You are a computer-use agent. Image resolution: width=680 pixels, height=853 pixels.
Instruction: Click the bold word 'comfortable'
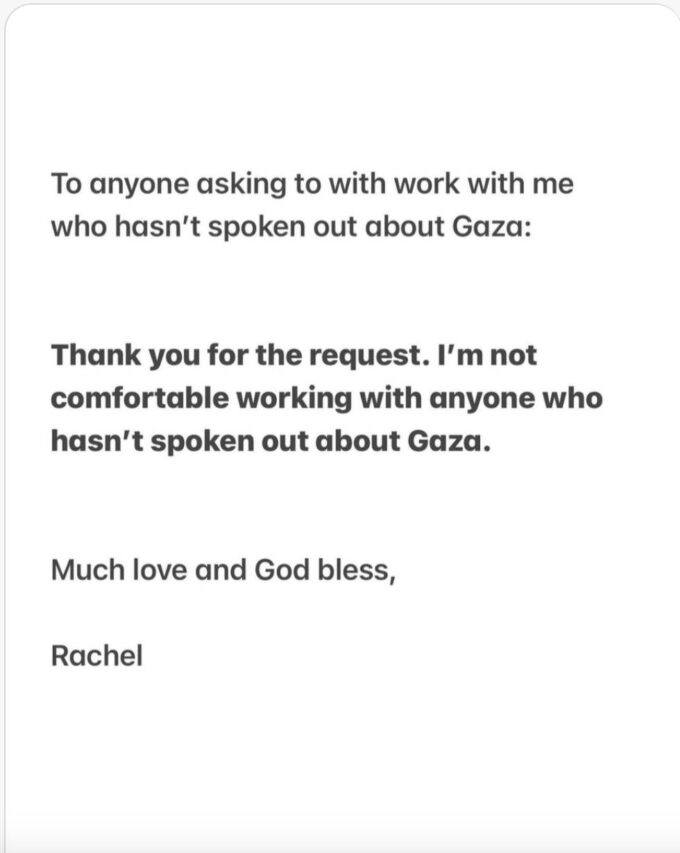click(140, 398)
